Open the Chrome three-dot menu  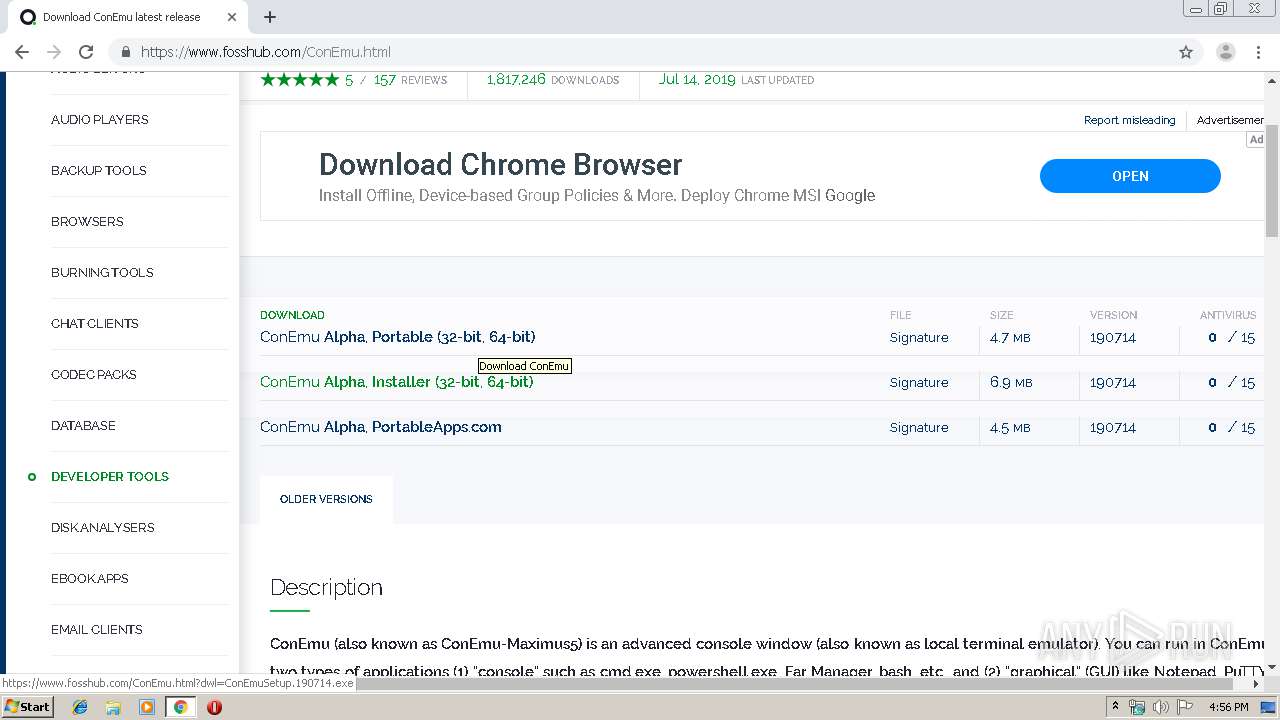point(1259,52)
